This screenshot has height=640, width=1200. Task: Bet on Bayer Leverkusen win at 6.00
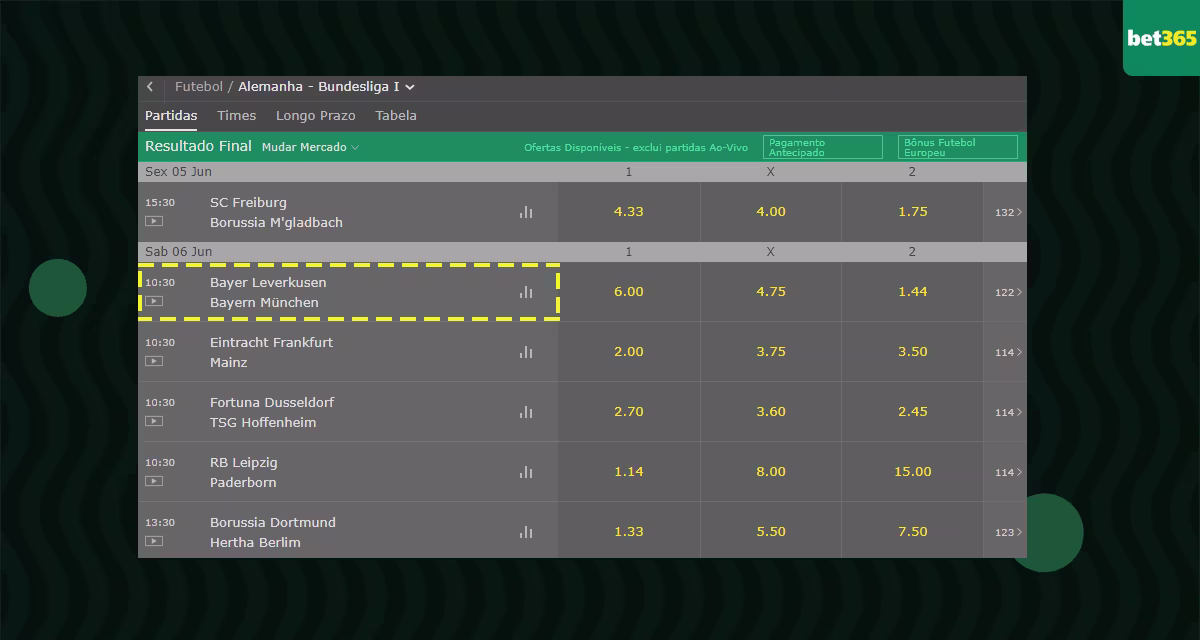coord(629,292)
